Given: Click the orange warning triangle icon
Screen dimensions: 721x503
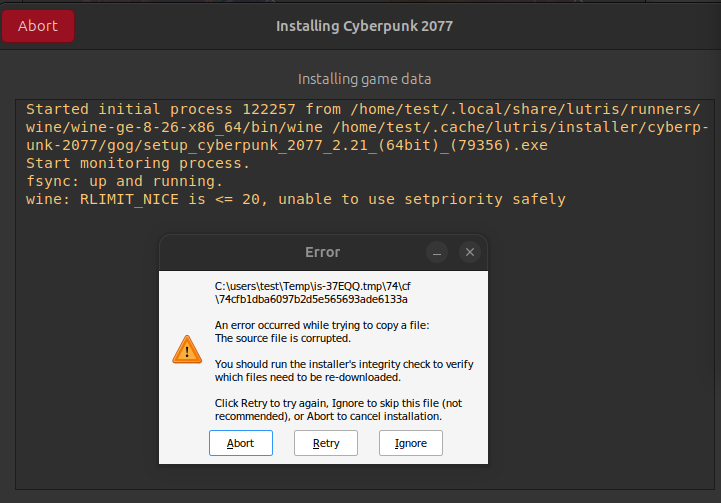Looking at the screenshot, I should (x=186, y=348).
